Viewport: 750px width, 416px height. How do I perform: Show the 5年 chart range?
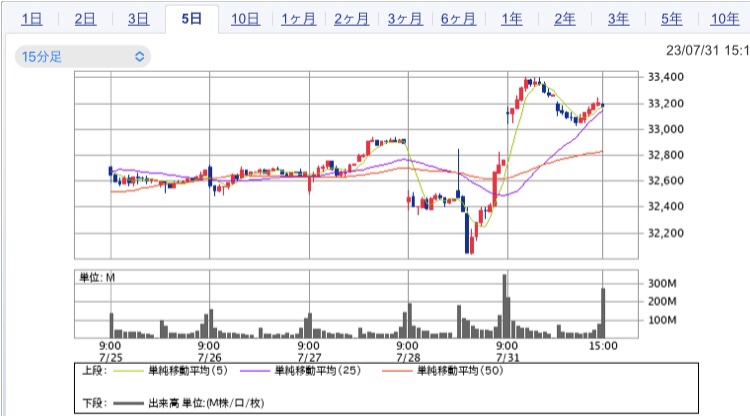click(672, 19)
